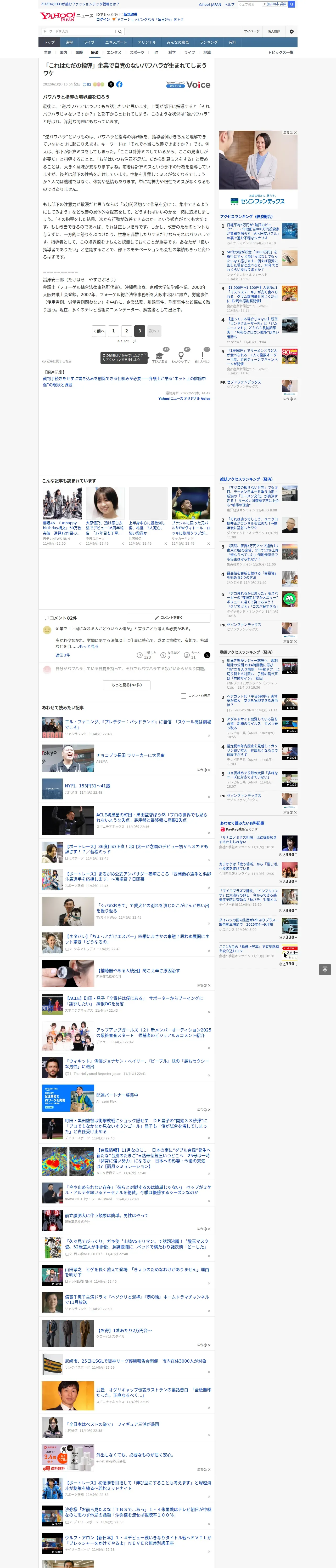The width and height of the screenshot is (336, 1568).
Task: Select the オリジナル tab in navigation bar
Action: pyautogui.click(x=147, y=43)
